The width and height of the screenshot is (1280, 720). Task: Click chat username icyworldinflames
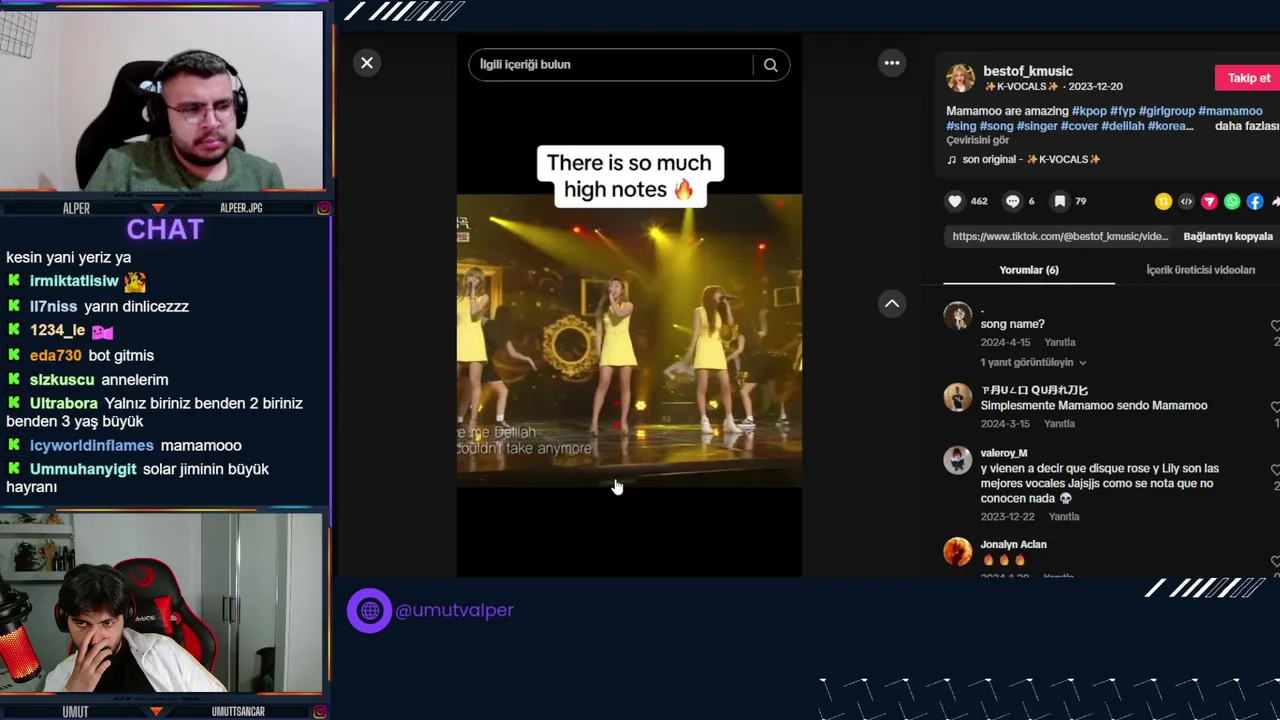92,446
